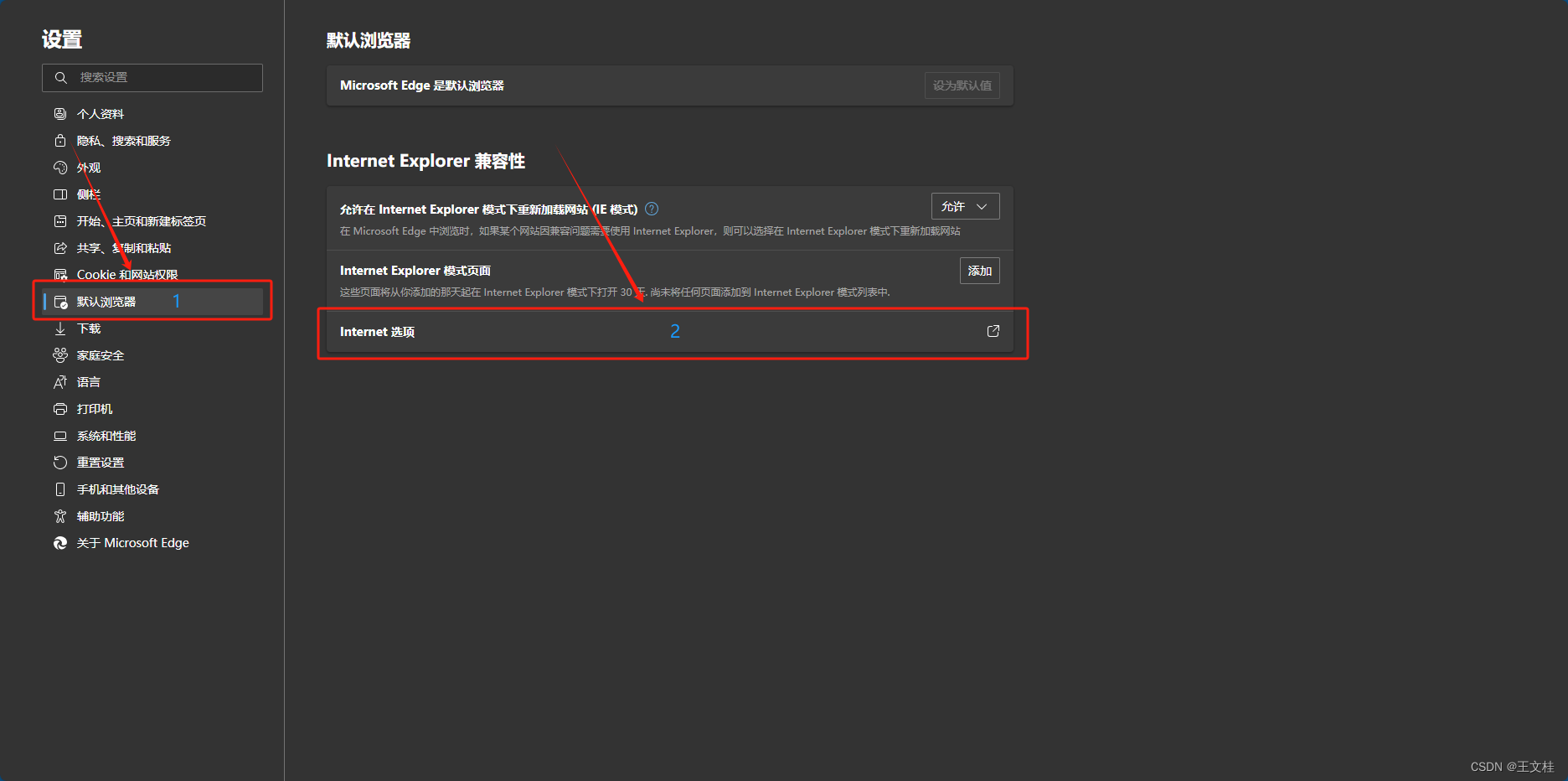
Task: Click the text 'Microsoft Edge 是默认浏览器'
Action: 421,85
